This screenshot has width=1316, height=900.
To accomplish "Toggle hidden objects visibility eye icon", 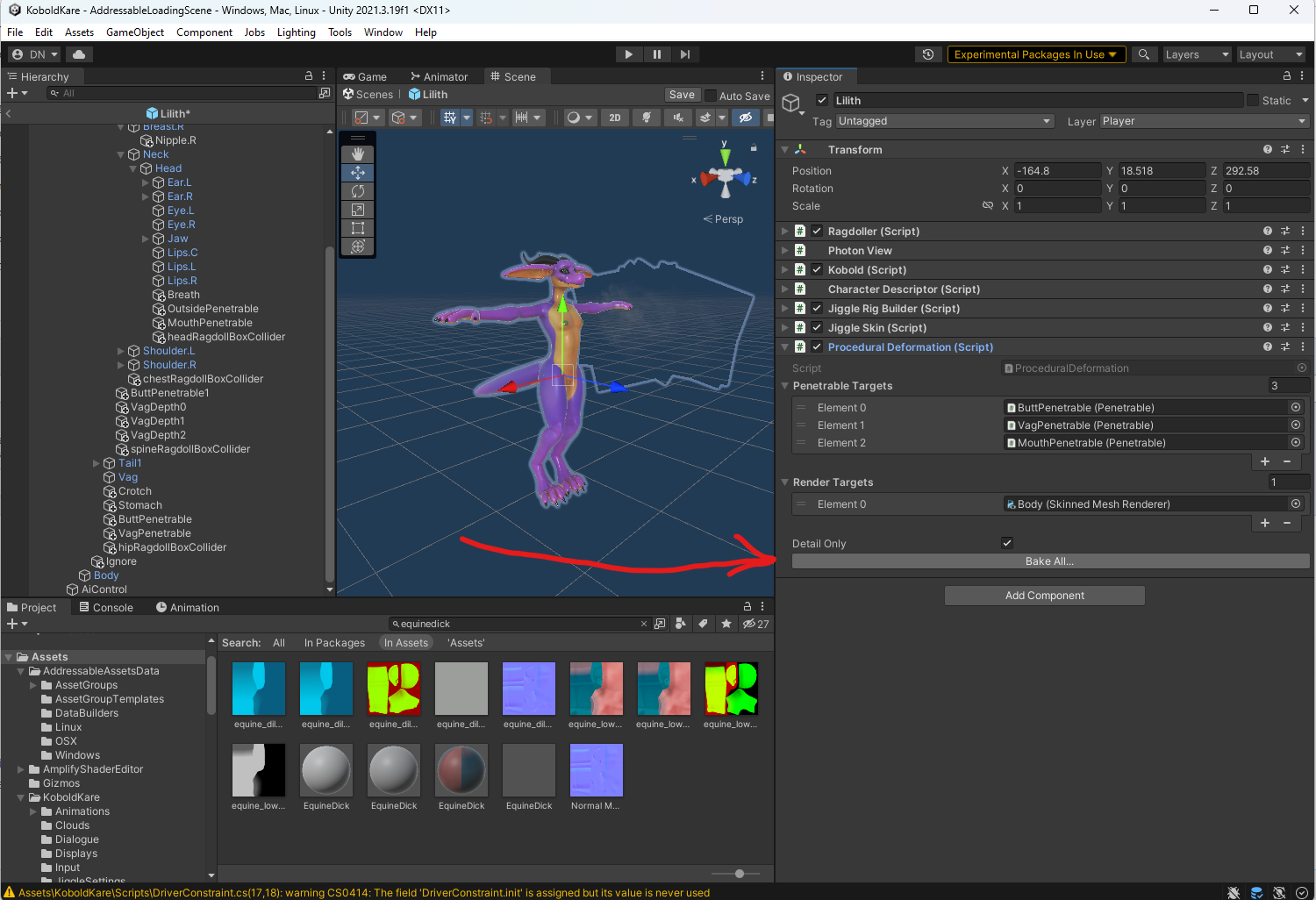I will click(x=746, y=118).
